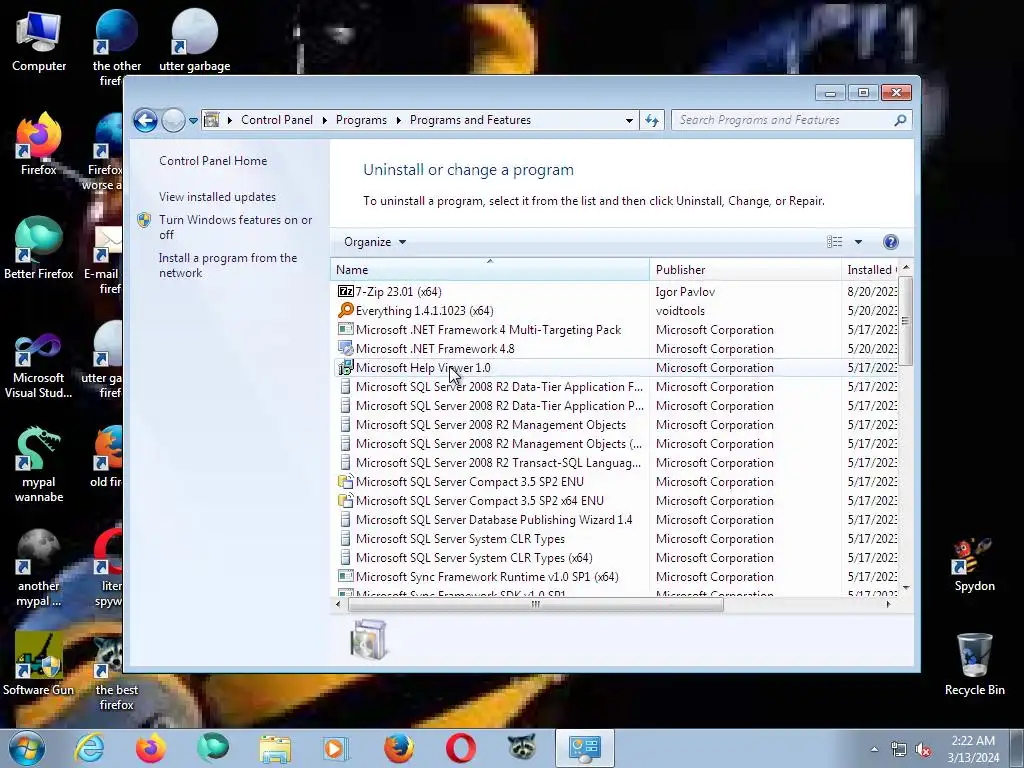Click the search magnifier icon
1024x768 pixels.
coord(901,120)
